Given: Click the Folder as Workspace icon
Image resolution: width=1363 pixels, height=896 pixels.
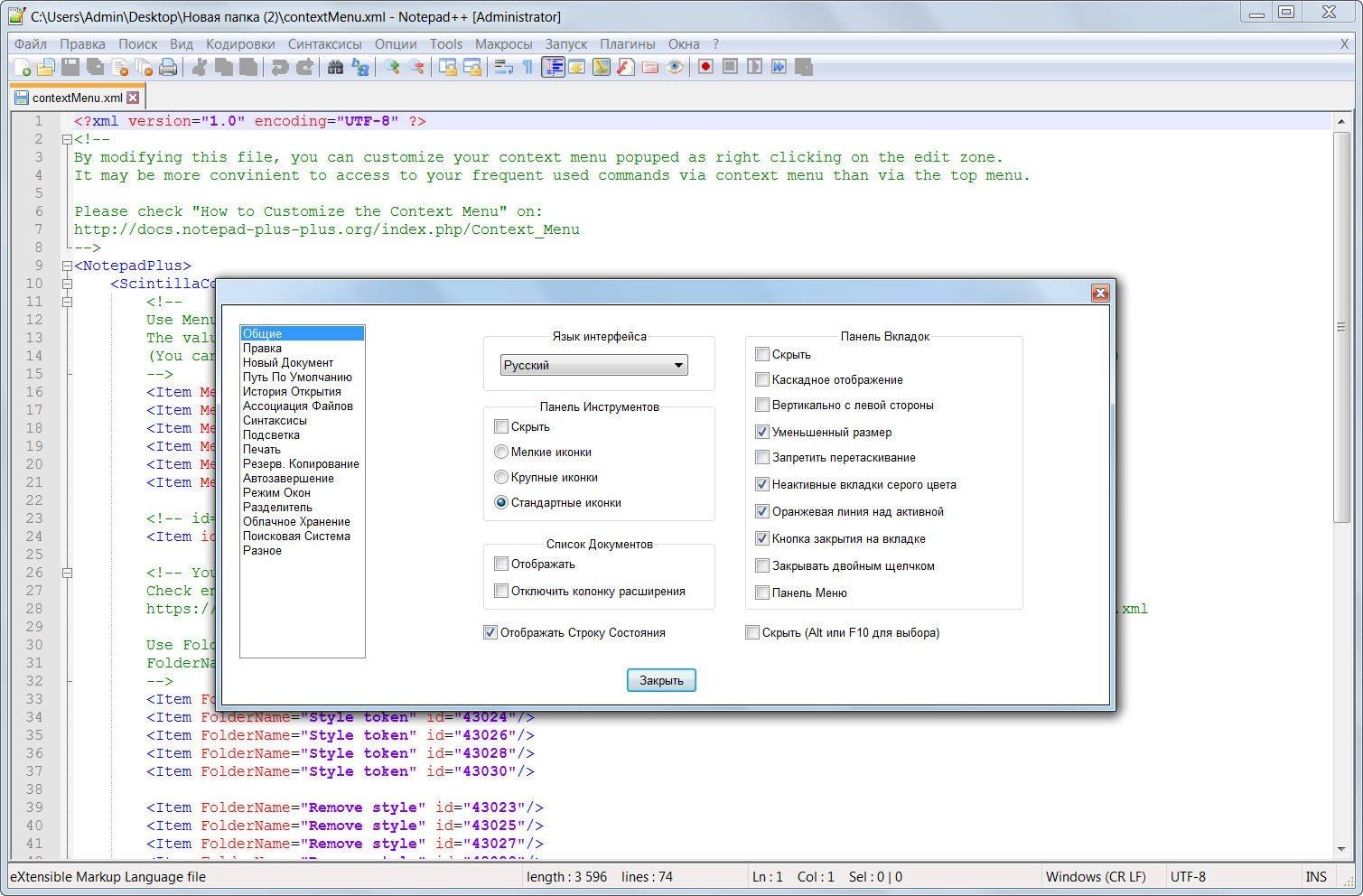Looking at the screenshot, I should click(x=649, y=67).
